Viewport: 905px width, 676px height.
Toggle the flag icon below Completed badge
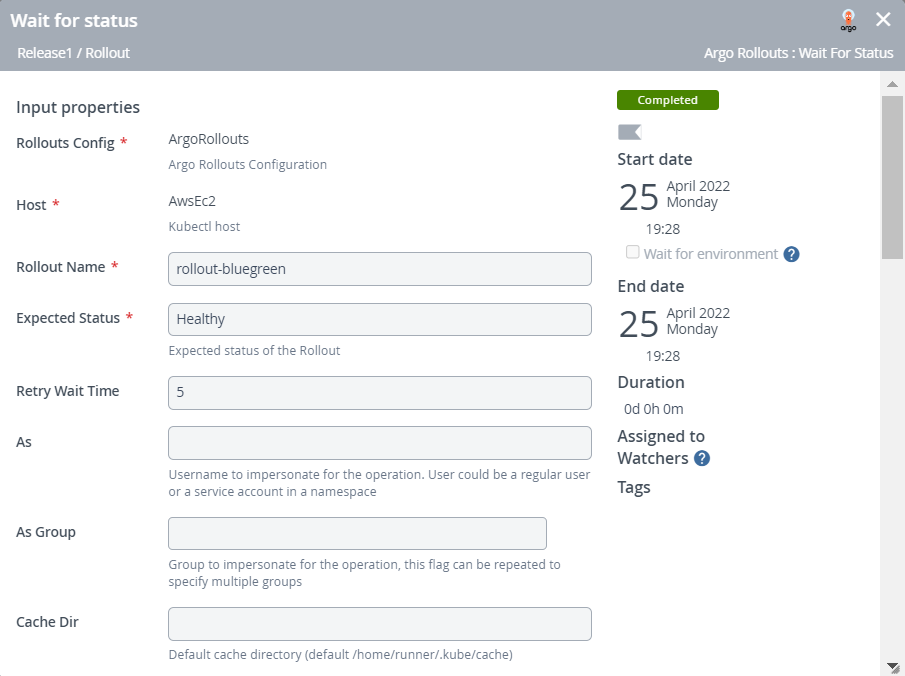coord(629,132)
